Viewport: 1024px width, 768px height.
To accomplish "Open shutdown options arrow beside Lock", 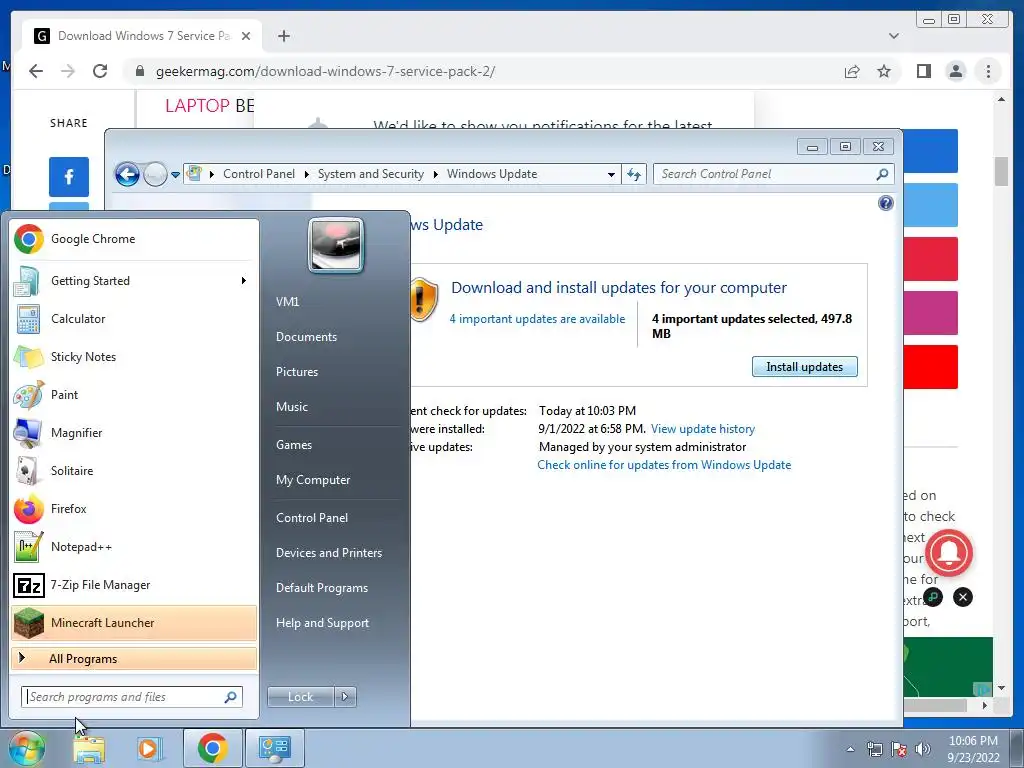I will [x=345, y=697].
